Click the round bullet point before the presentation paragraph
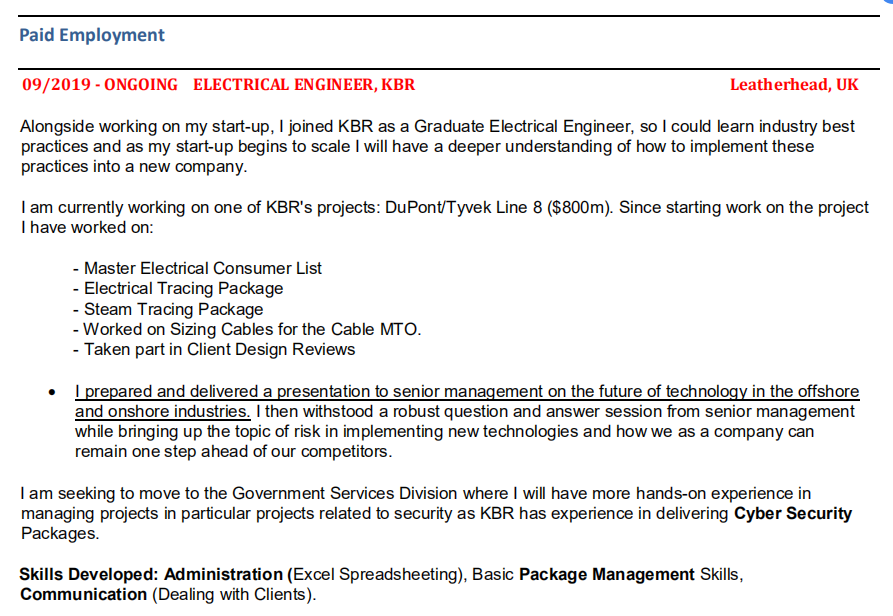The height and width of the screenshot is (616, 893). click(x=52, y=393)
